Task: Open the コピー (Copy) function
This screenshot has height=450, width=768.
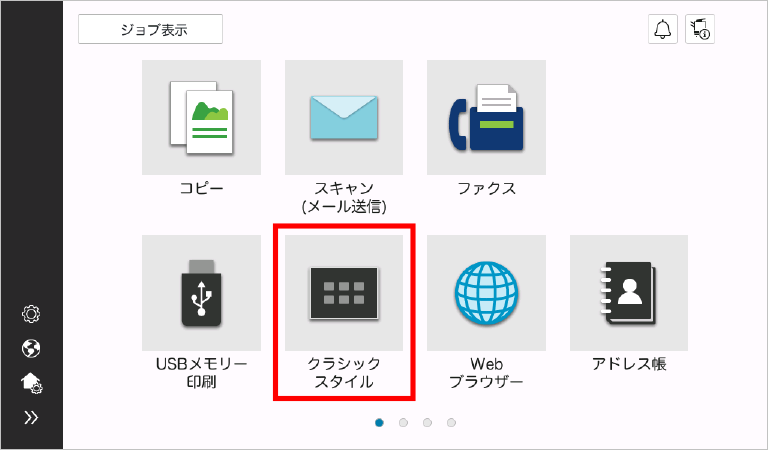Action: (201, 117)
